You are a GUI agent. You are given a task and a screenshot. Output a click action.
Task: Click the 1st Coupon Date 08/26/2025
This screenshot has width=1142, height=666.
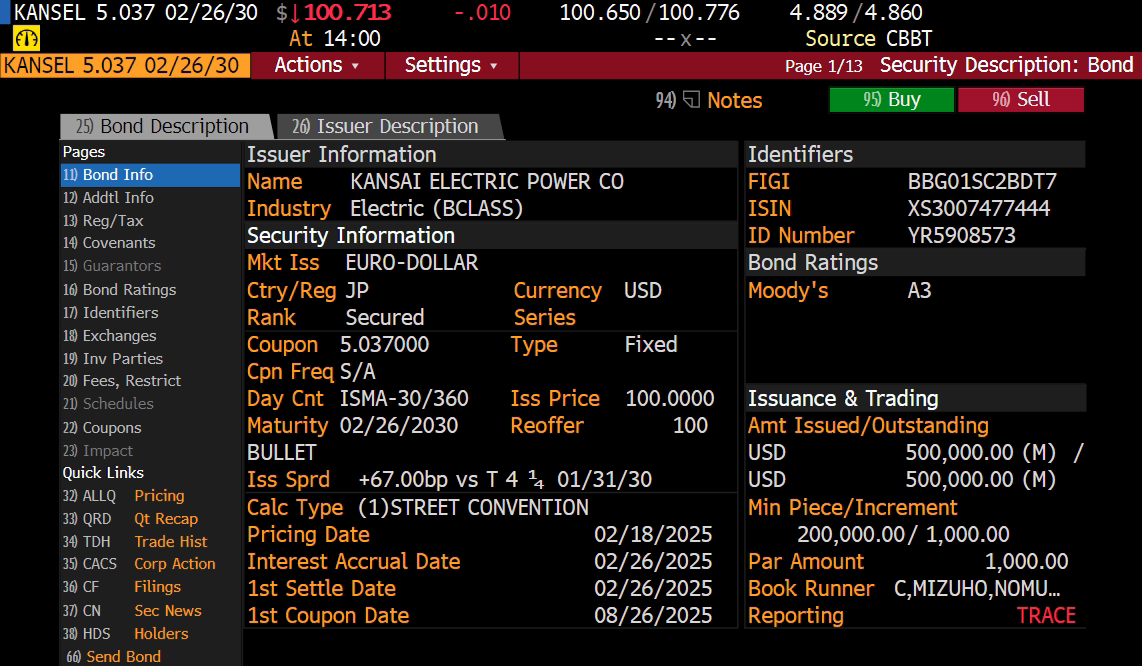653,616
